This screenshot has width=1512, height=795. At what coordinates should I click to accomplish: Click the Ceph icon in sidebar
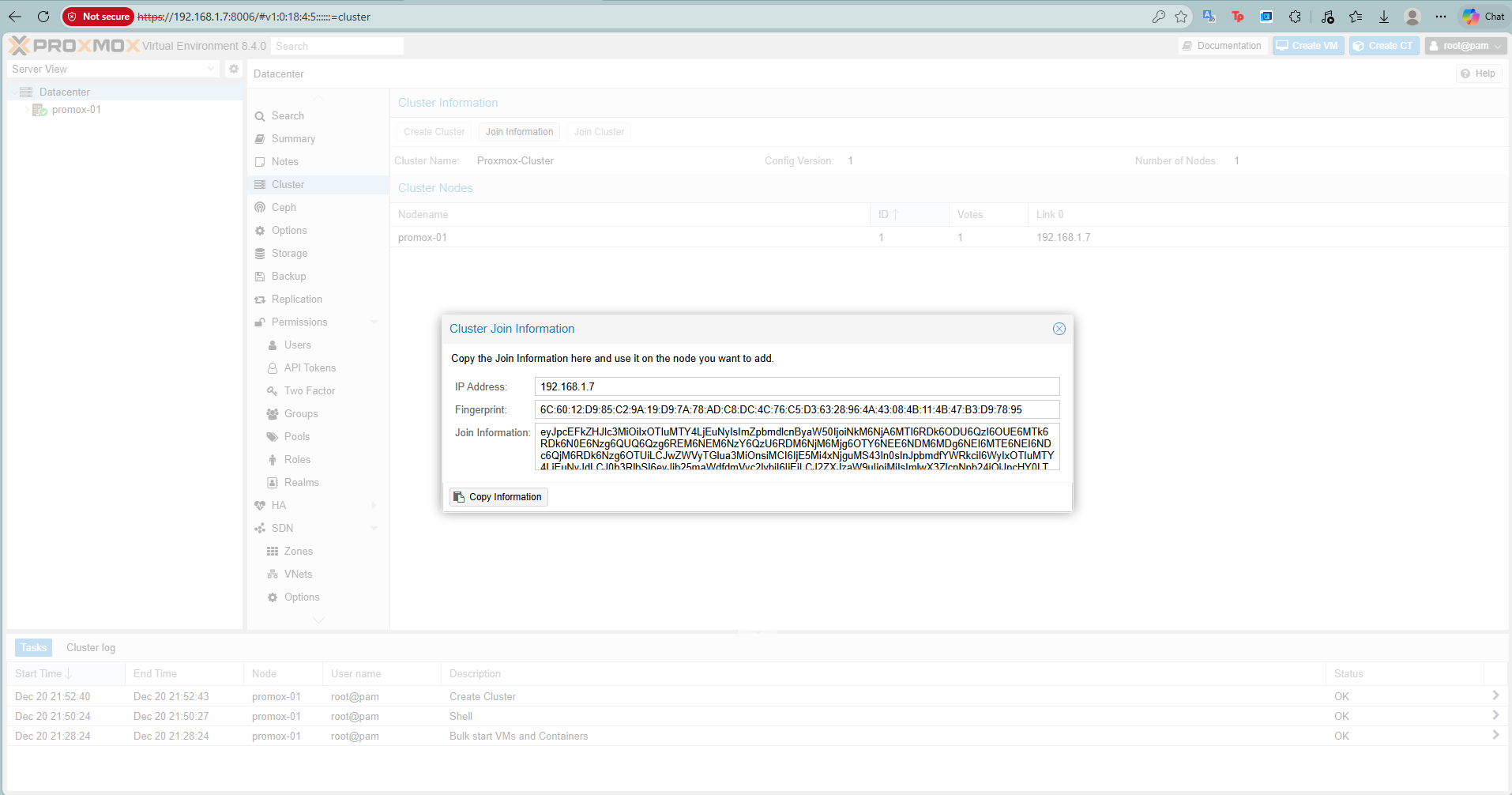pyautogui.click(x=260, y=208)
